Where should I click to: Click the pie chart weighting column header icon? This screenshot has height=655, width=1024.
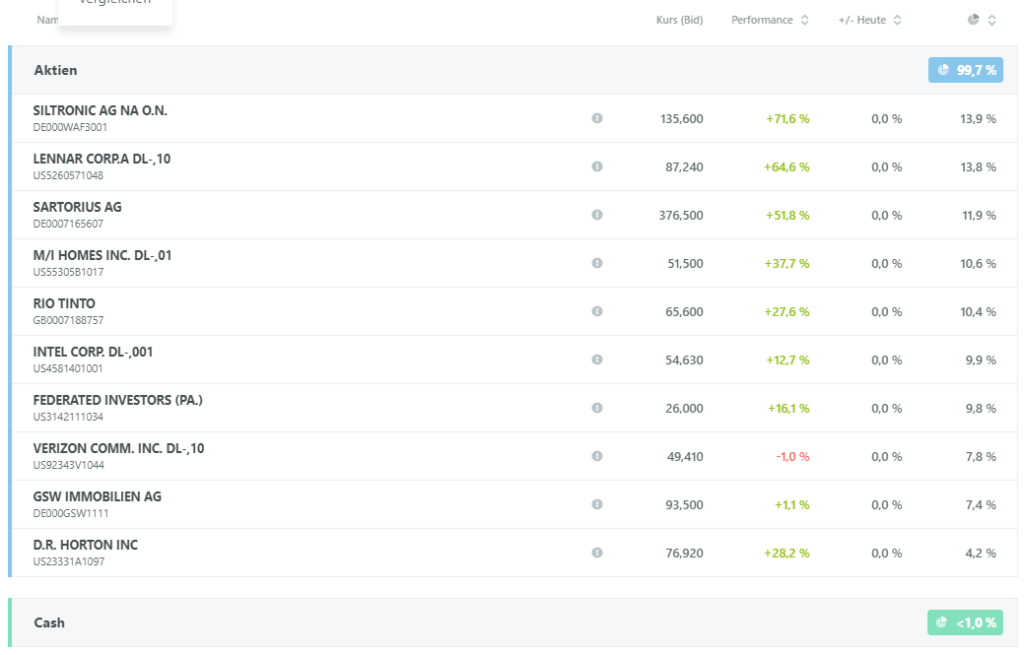973,20
